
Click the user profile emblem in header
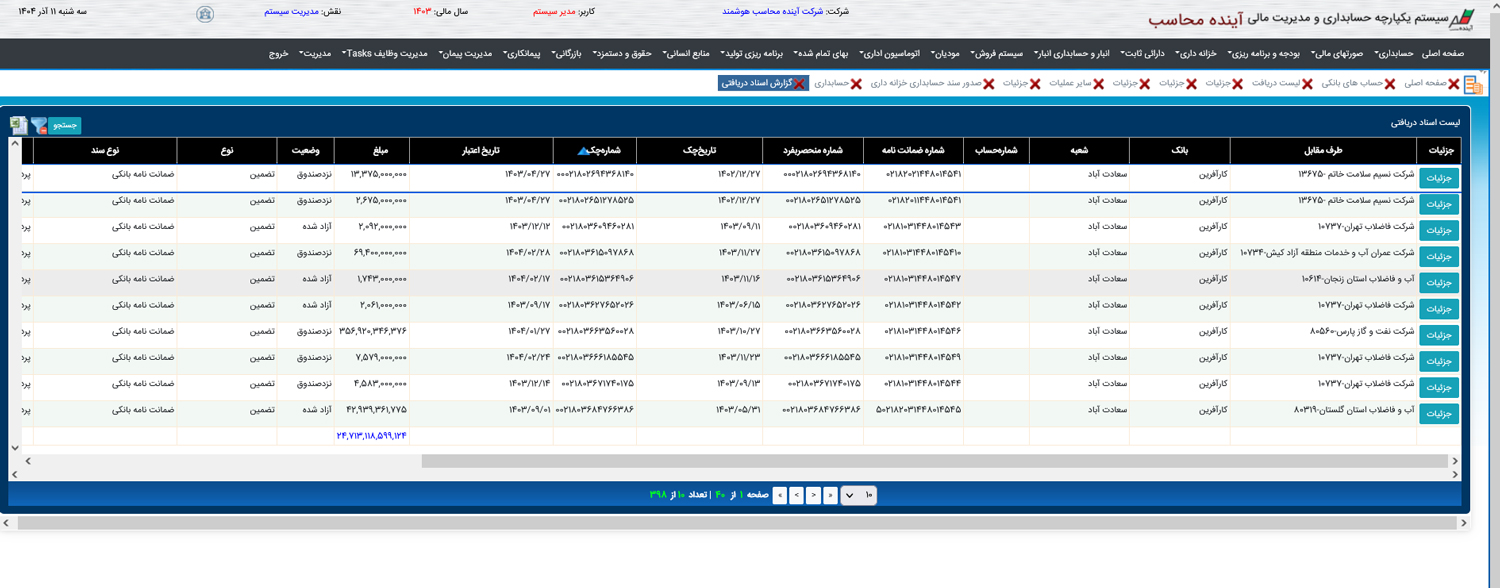[x=205, y=14]
